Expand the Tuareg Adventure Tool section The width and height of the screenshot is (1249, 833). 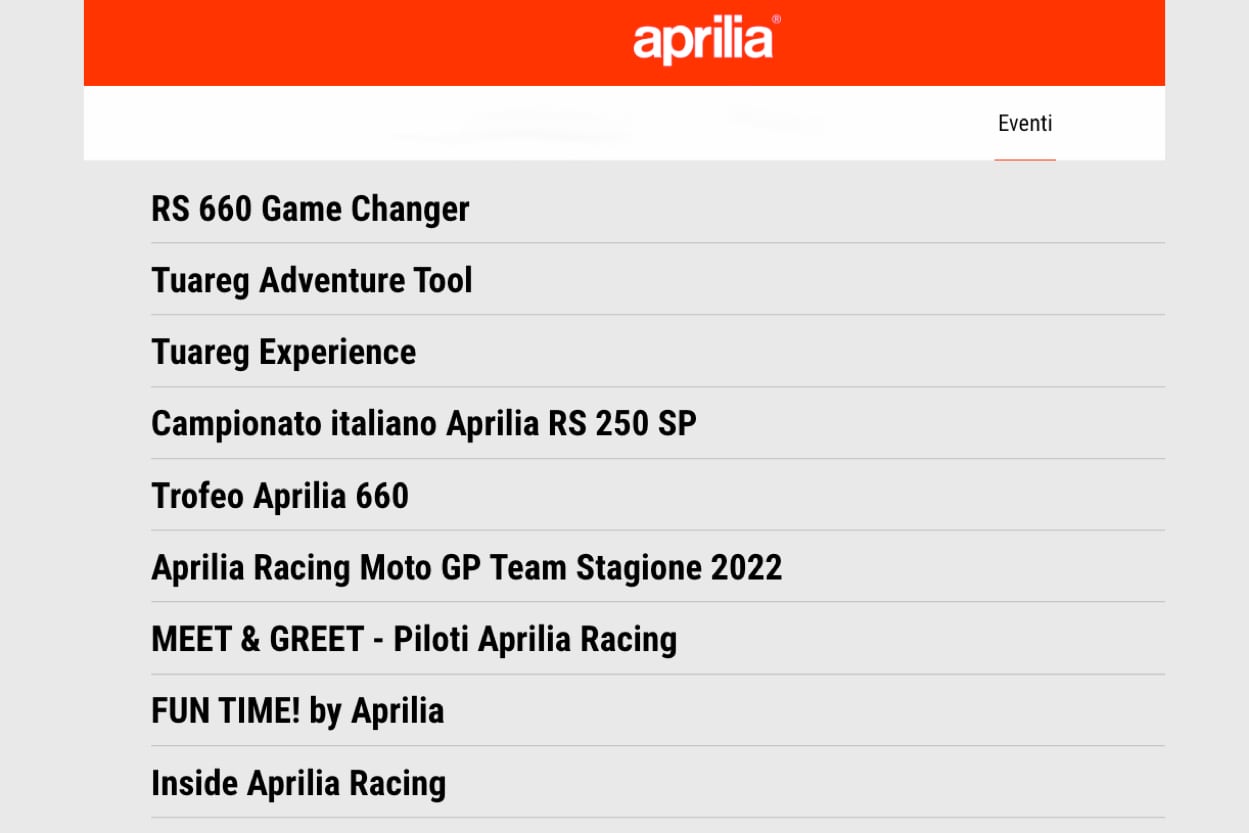[311, 281]
